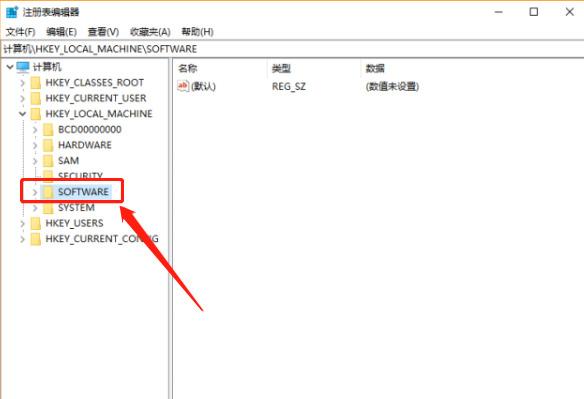This screenshot has width=584, height=399.
Task: Click HKEY_CURRENT_CONFIG folder icon
Action: (36, 239)
